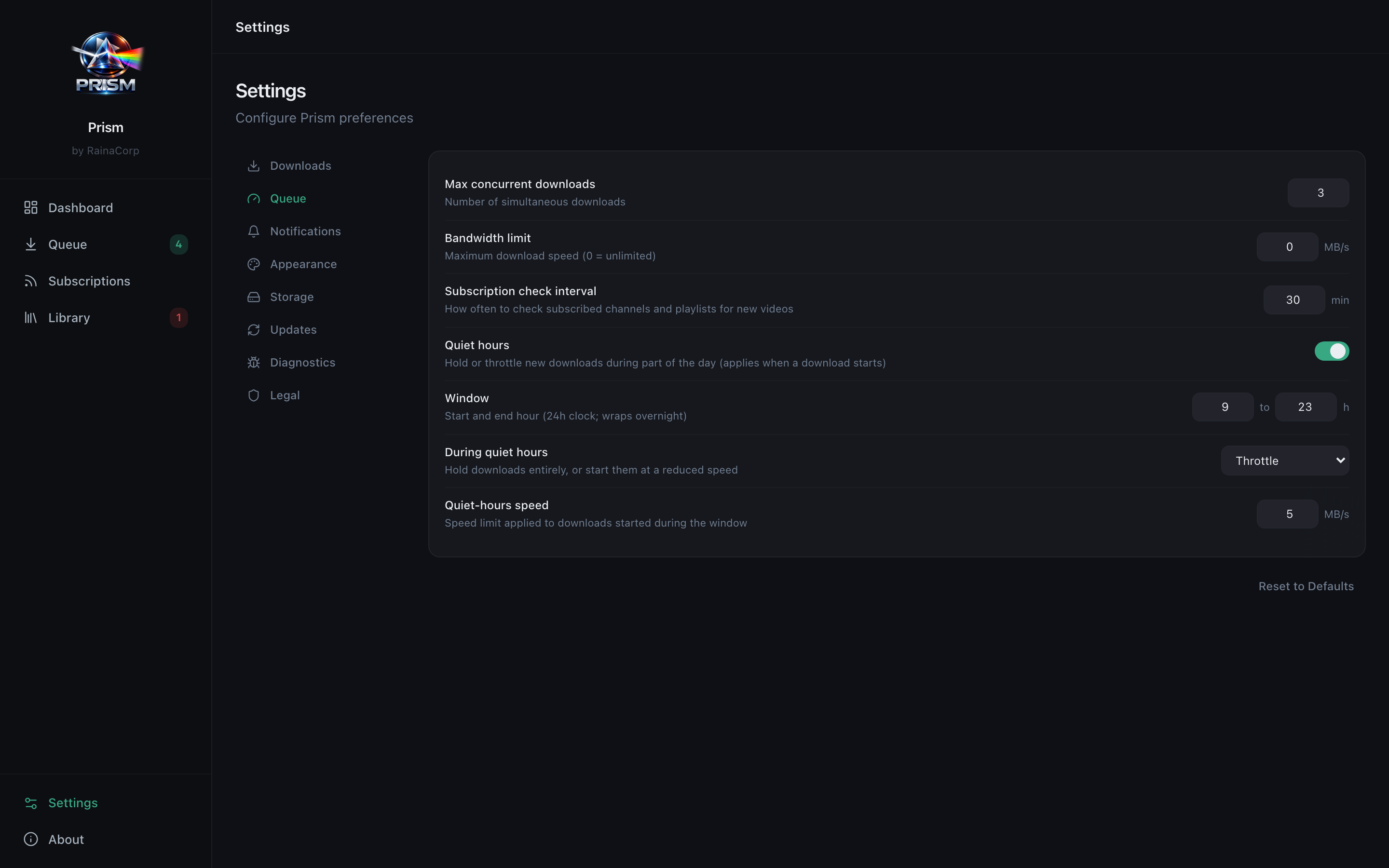Click the About info circle icon

[x=31, y=839]
